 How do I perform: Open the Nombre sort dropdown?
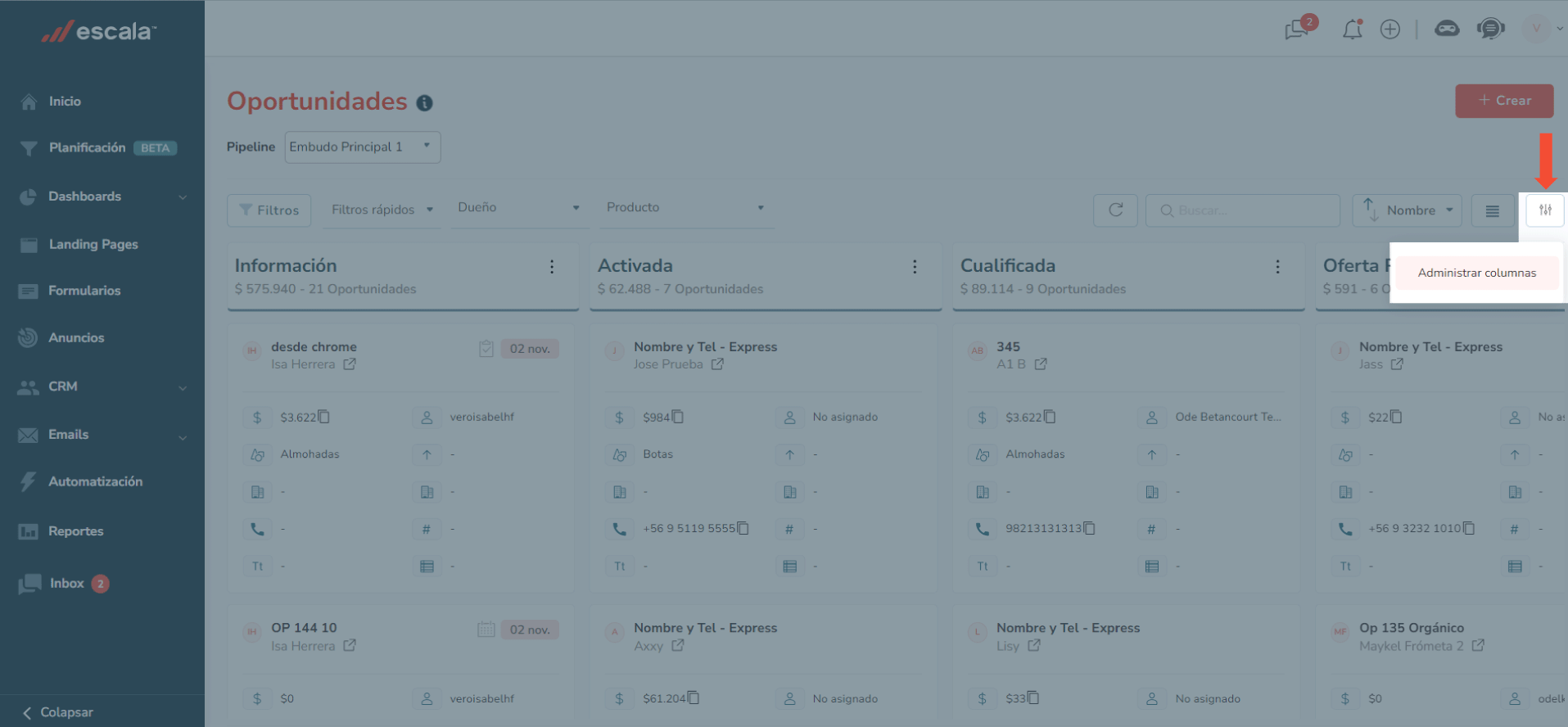(x=1421, y=210)
